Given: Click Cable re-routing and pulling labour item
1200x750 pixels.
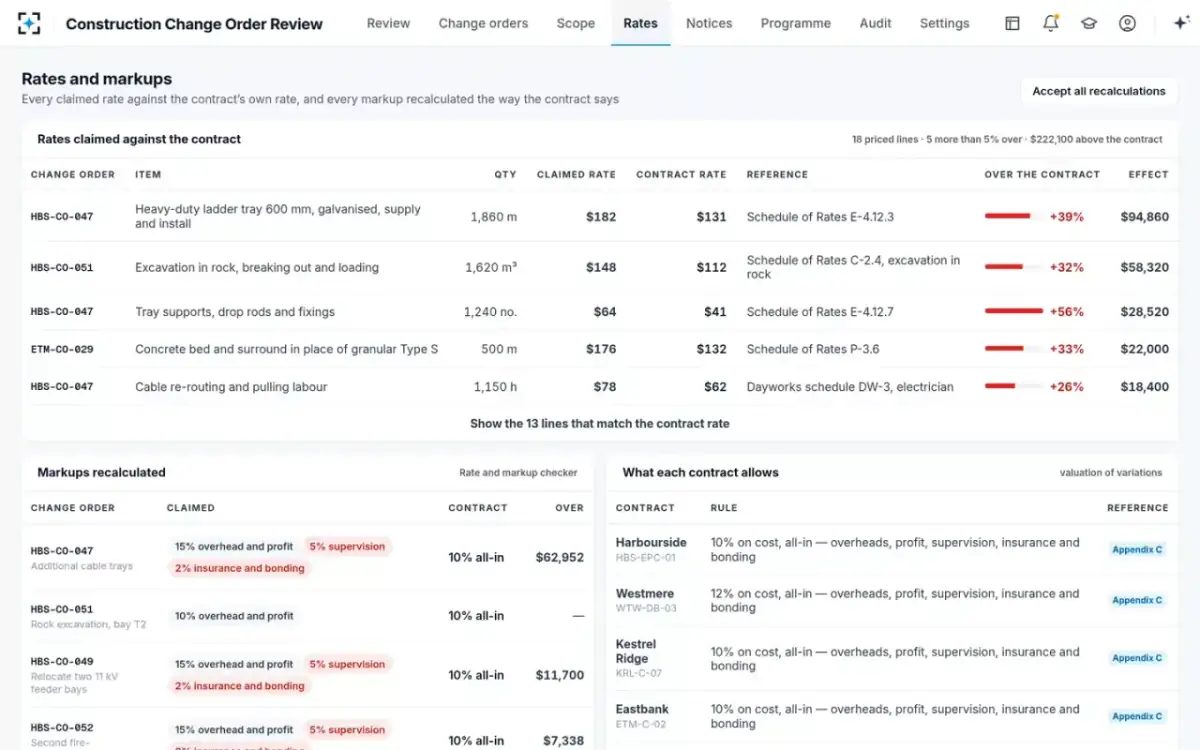Looking at the screenshot, I should tap(231, 387).
